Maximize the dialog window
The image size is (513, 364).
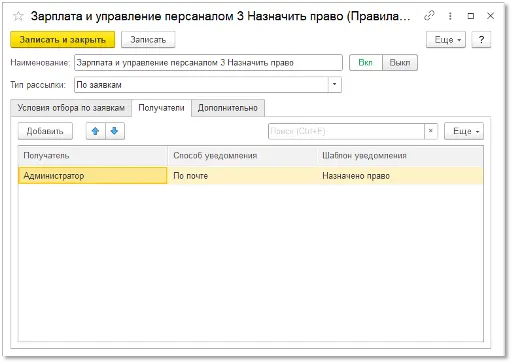(x=471, y=16)
